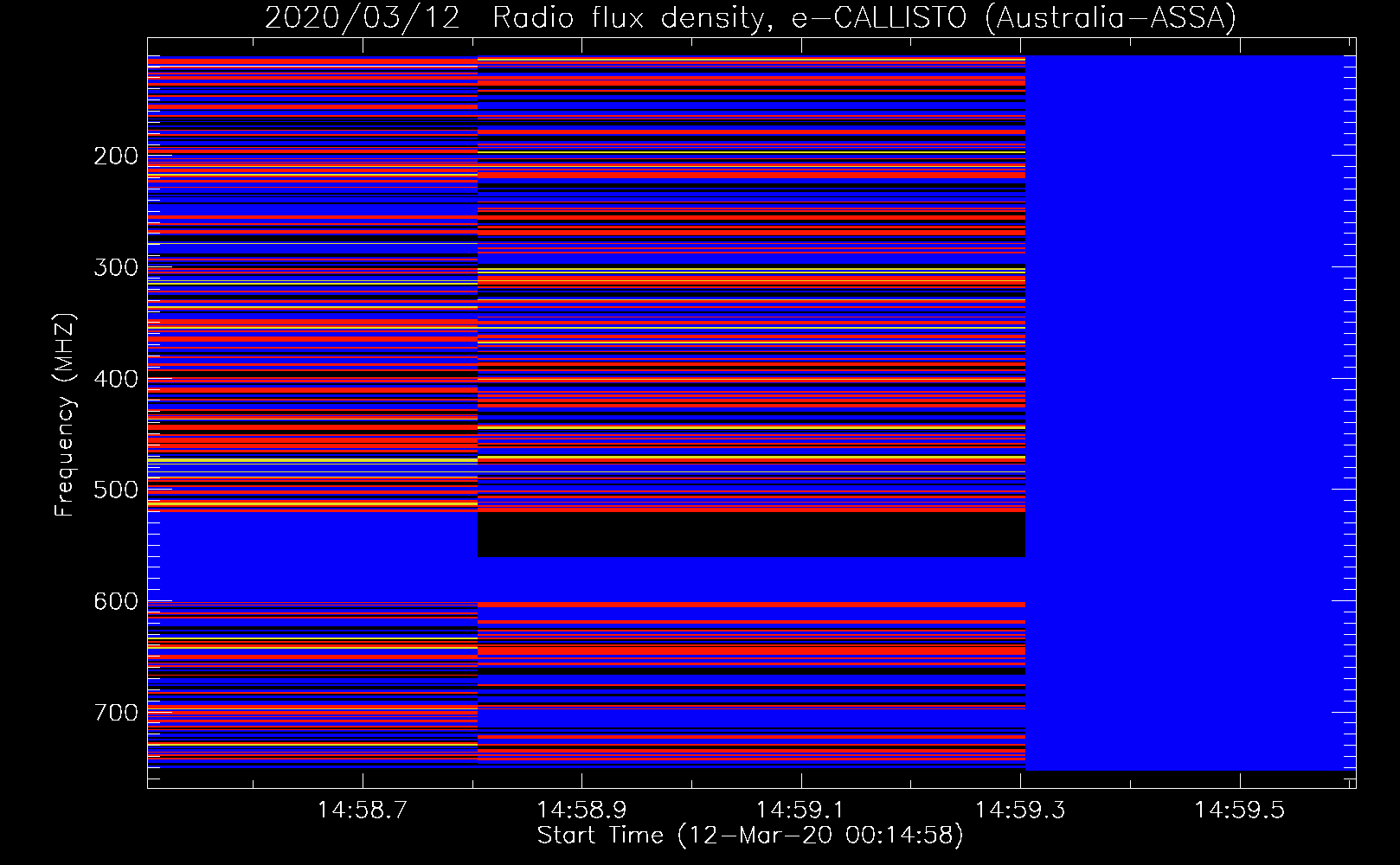
Task: Click the 14:58.9 time tick label
Action: click(x=581, y=811)
